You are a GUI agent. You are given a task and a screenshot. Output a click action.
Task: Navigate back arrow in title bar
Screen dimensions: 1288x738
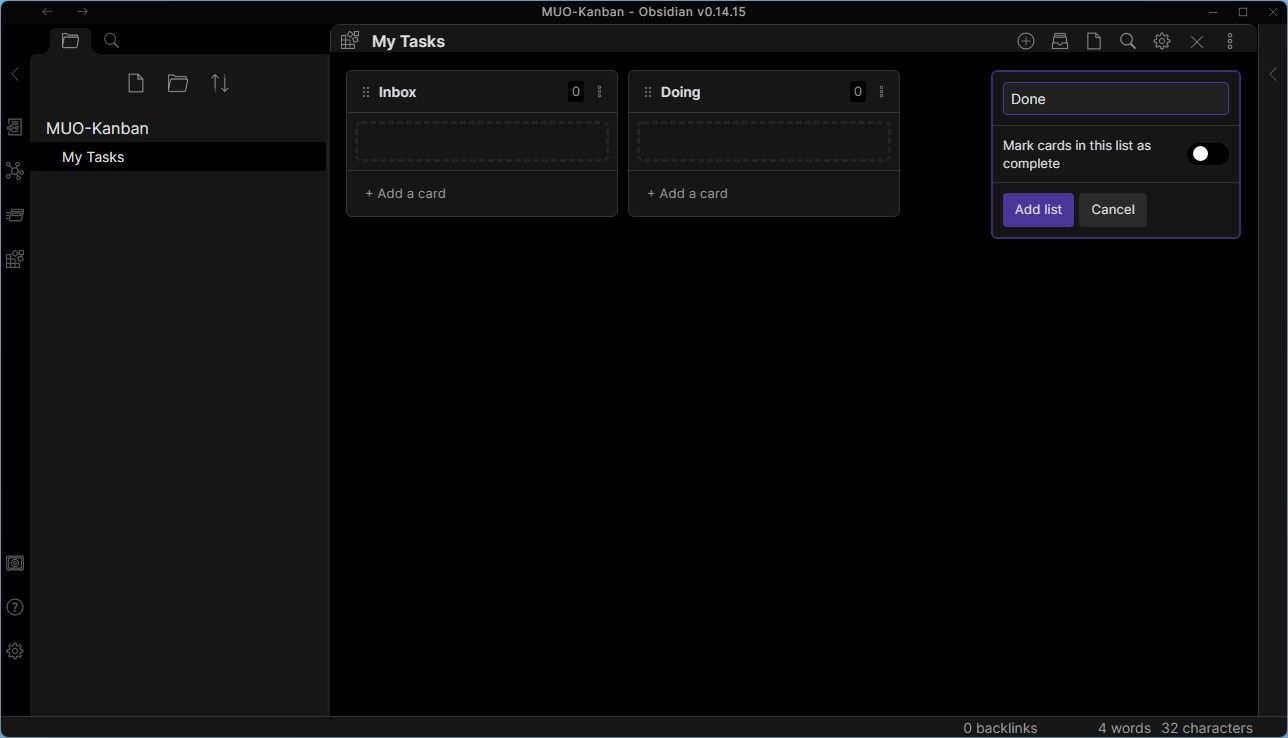point(47,12)
